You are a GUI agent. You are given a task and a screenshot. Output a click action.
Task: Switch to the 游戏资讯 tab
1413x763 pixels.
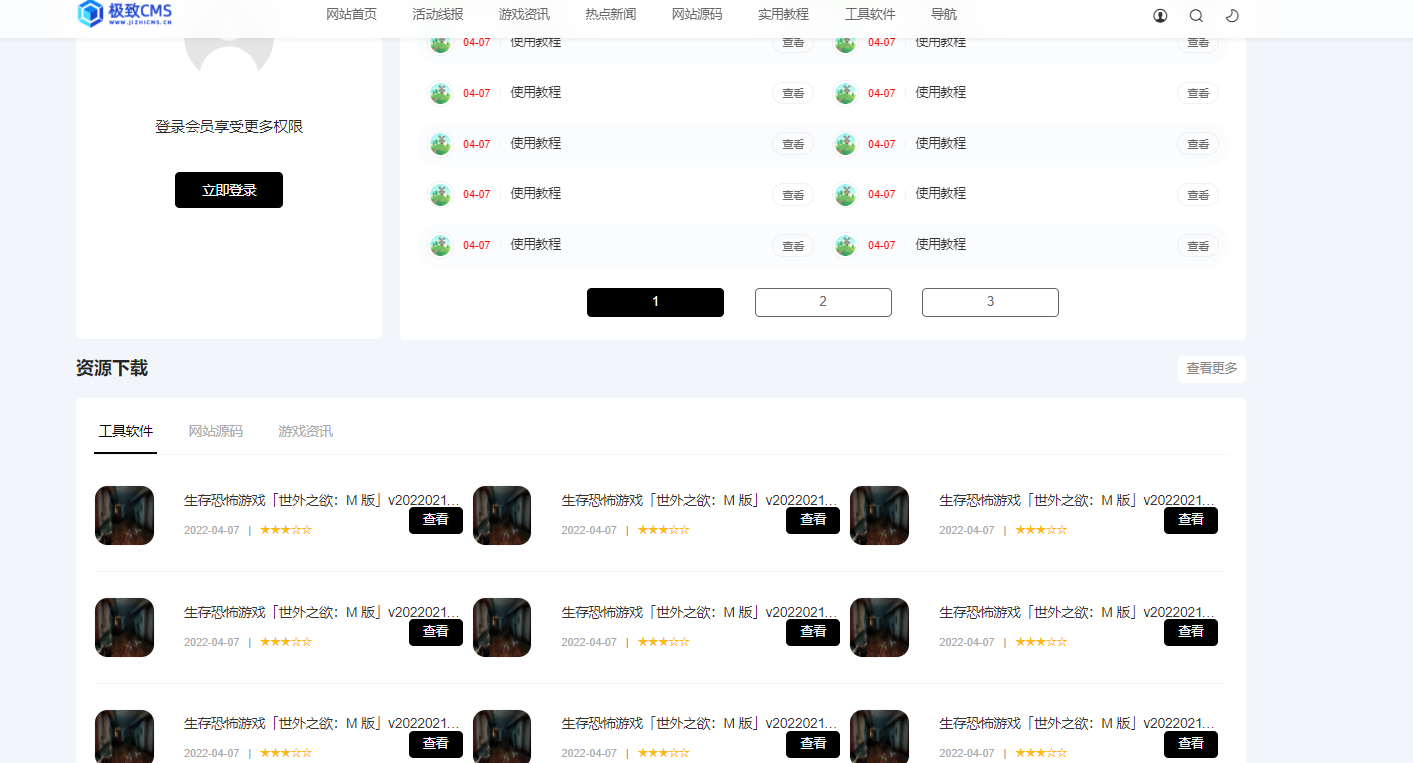pos(306,432)
